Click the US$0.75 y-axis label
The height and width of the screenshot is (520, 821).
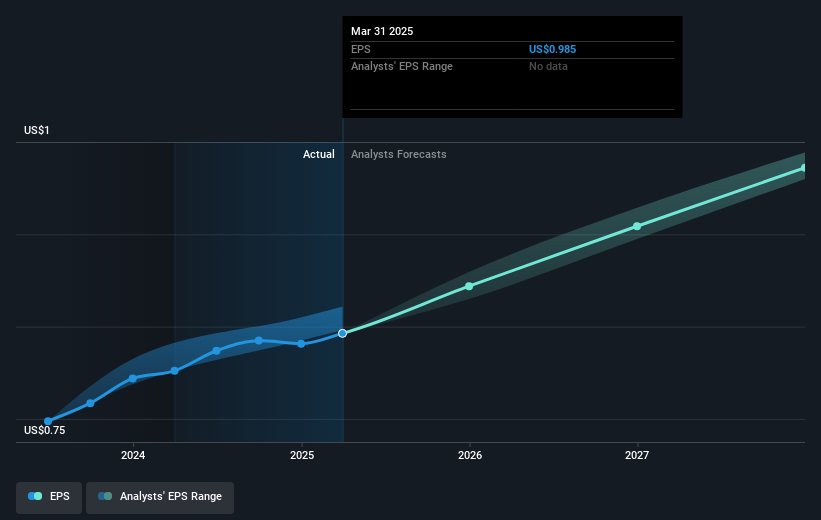[45, 430]
